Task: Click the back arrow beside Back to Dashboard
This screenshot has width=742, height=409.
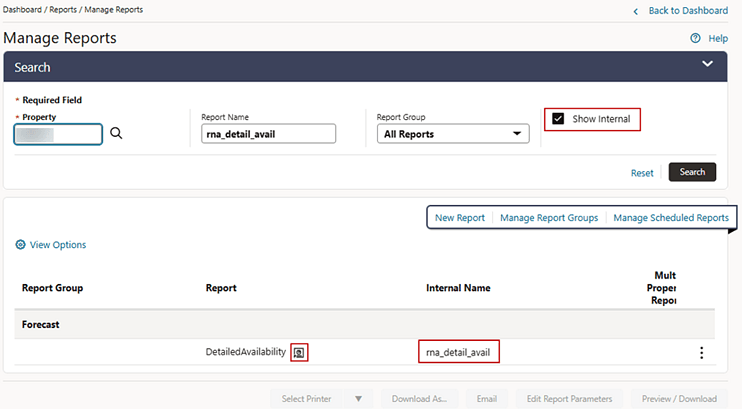Action: pyautogui.click(x=636, y=11)
